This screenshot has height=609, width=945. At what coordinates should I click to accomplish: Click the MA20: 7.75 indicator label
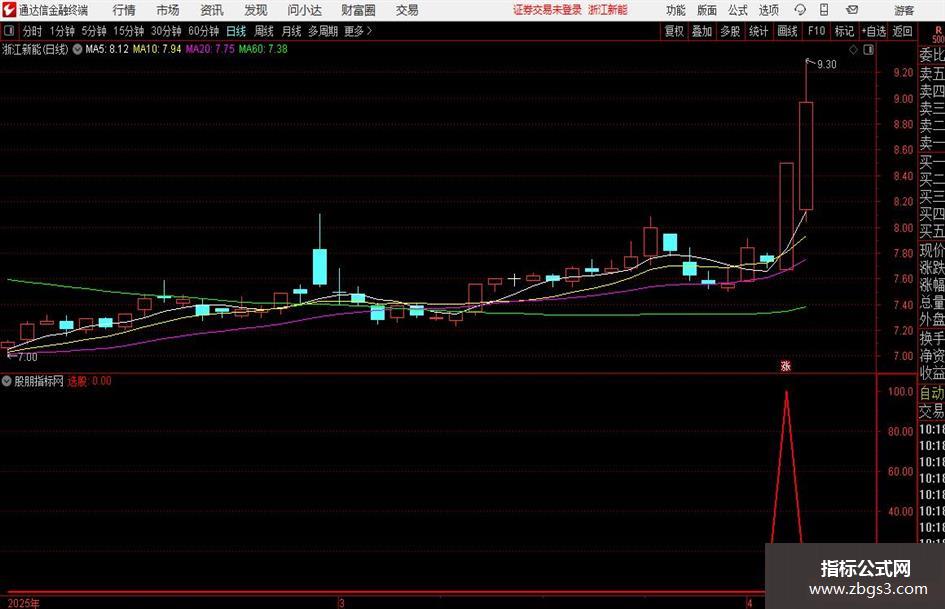(x=210, y=49)
